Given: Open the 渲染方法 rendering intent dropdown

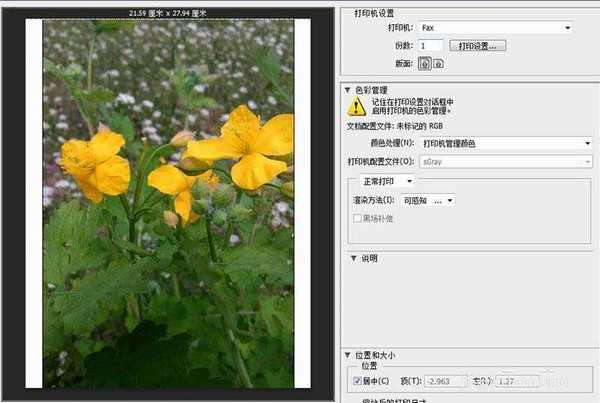Looking at the screenshot, I should [435, 200].
